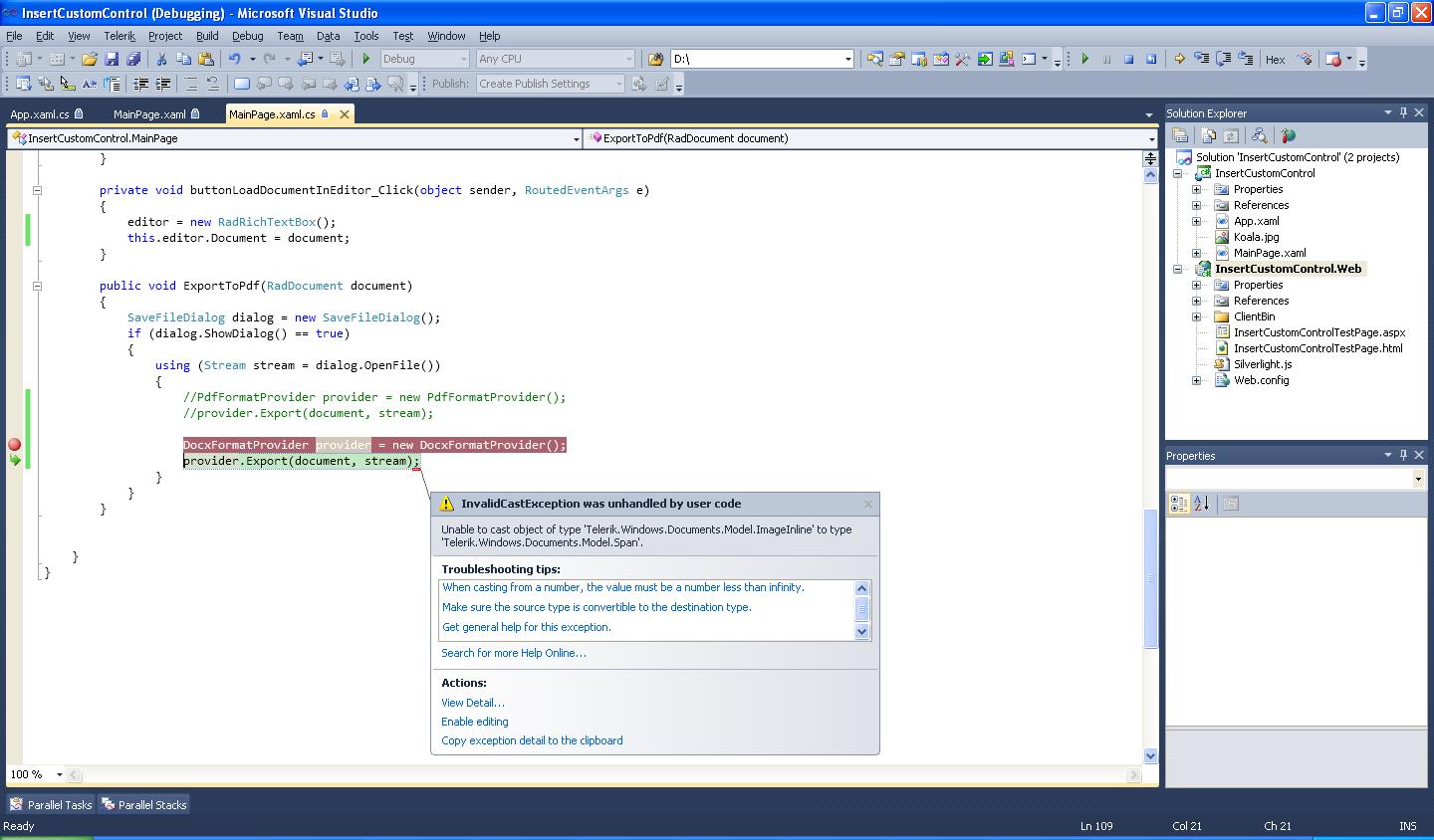Click the editor vertical scrollbar thumb

(1150, 577)
